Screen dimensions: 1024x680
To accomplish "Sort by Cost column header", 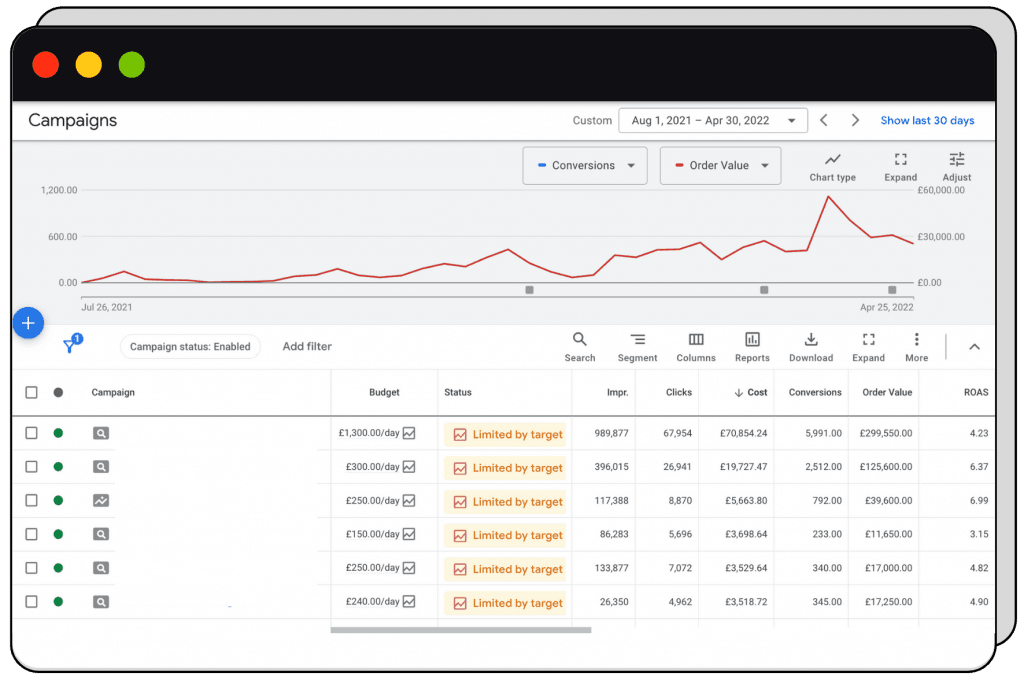I will pos(751,393).
